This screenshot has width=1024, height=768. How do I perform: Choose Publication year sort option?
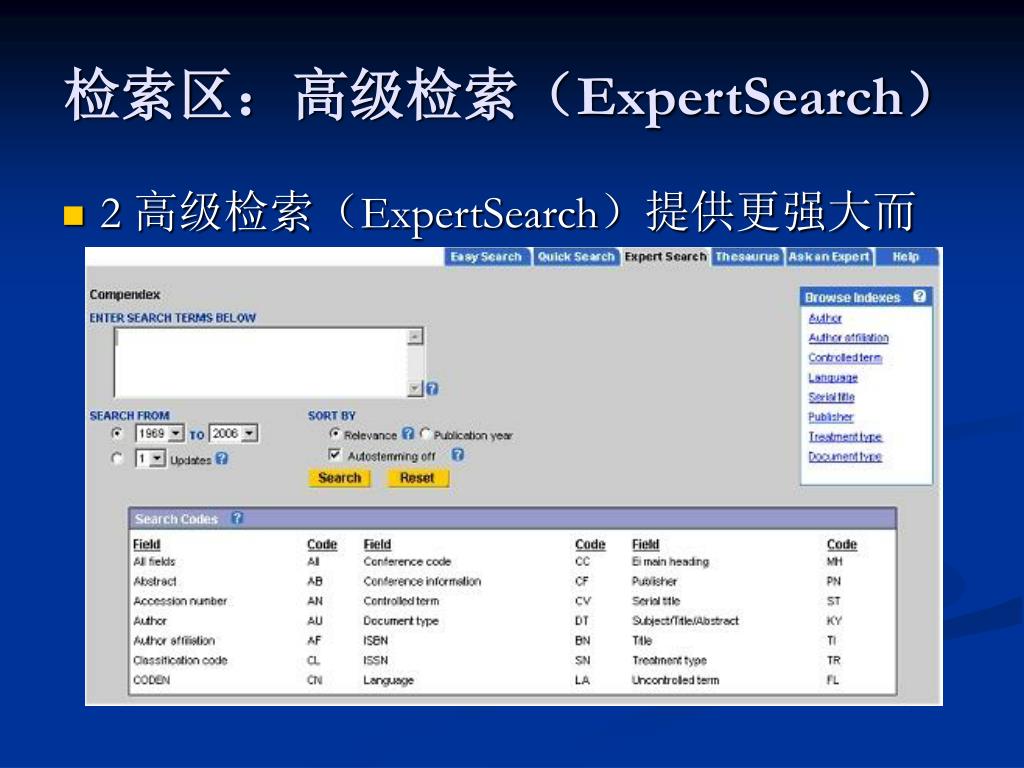pyautogui.click(x=426, y=434)
